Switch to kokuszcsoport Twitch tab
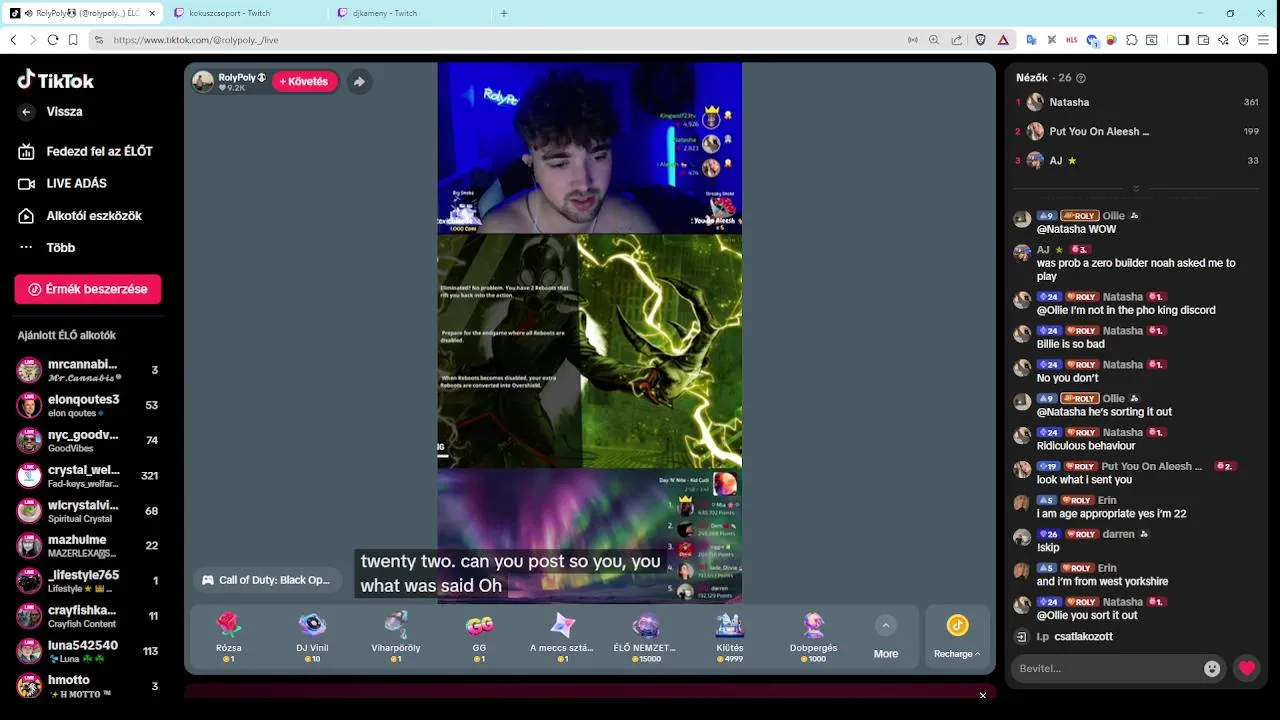This screenshot has width=1280, height=720. click(245, 13)
